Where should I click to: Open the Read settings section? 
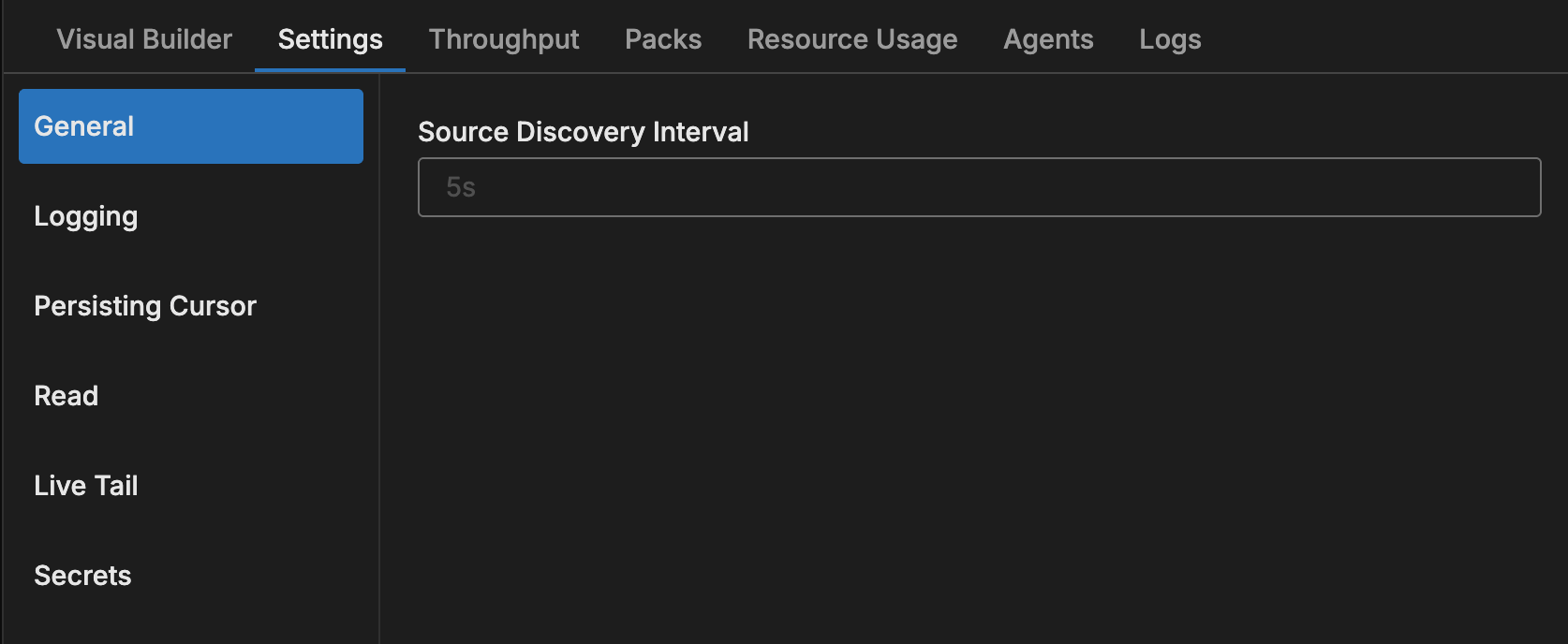point(67,396)
